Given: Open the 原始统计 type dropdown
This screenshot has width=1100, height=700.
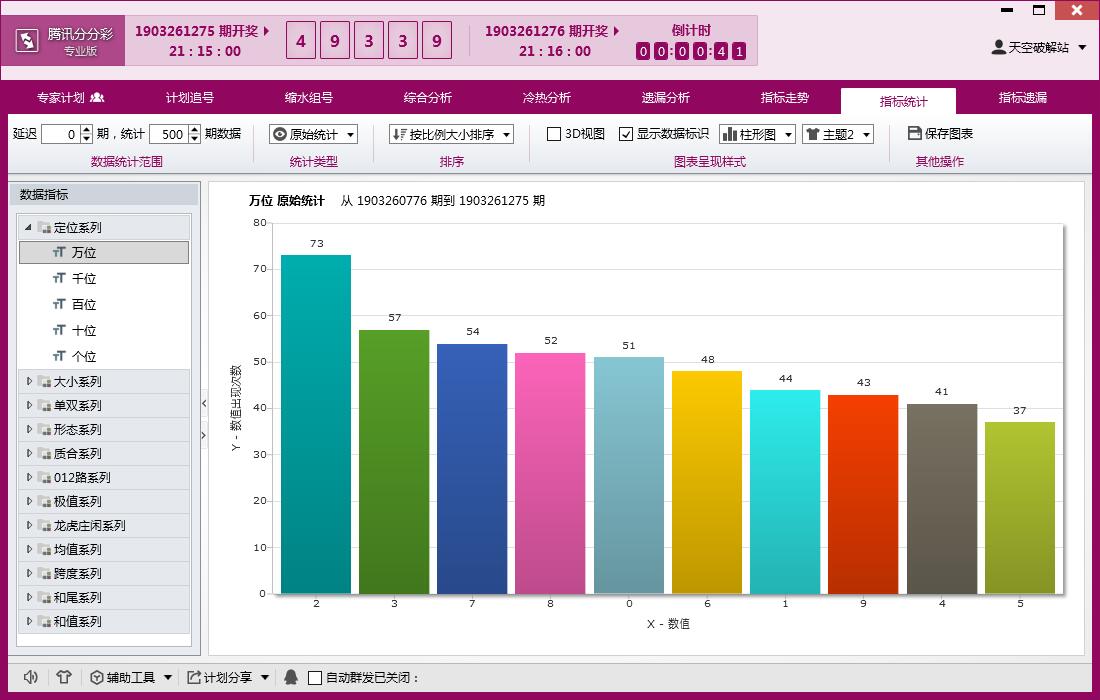Looking at the screenshot, I should click(x=314, y=134).
